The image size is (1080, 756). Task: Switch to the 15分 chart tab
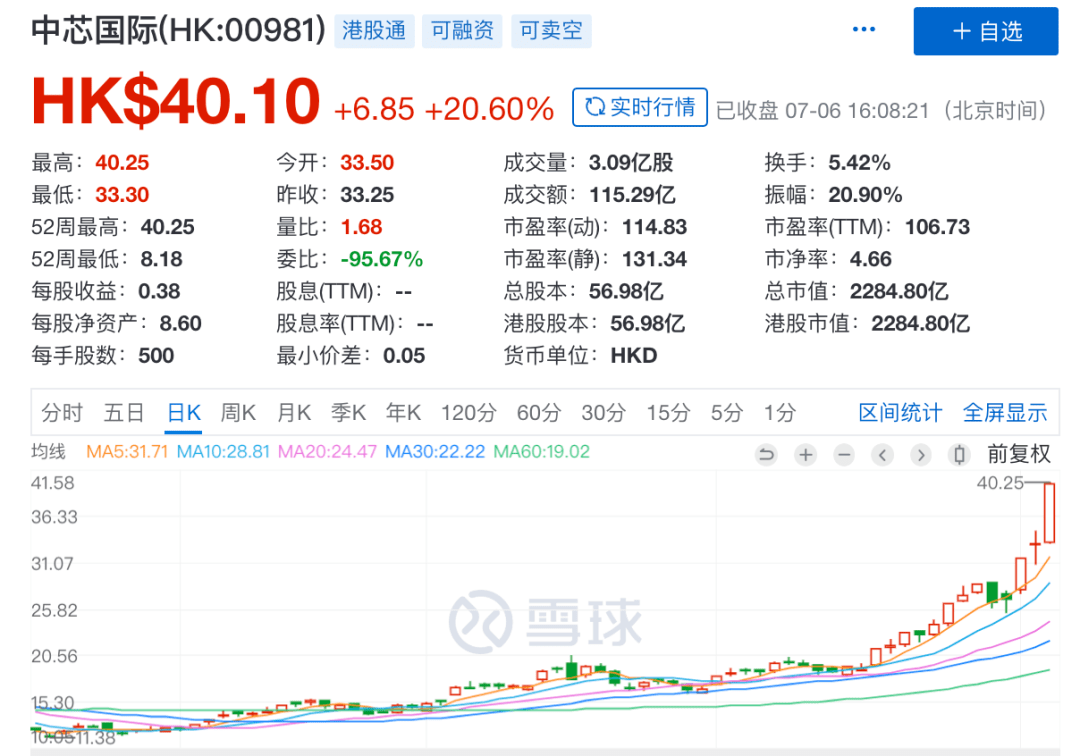click(x=668, y=412)
